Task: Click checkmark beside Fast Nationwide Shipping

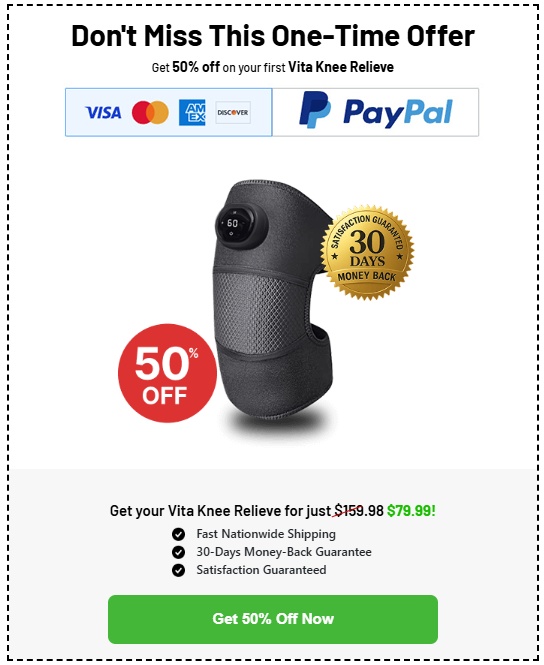Action: pos(179,534)
